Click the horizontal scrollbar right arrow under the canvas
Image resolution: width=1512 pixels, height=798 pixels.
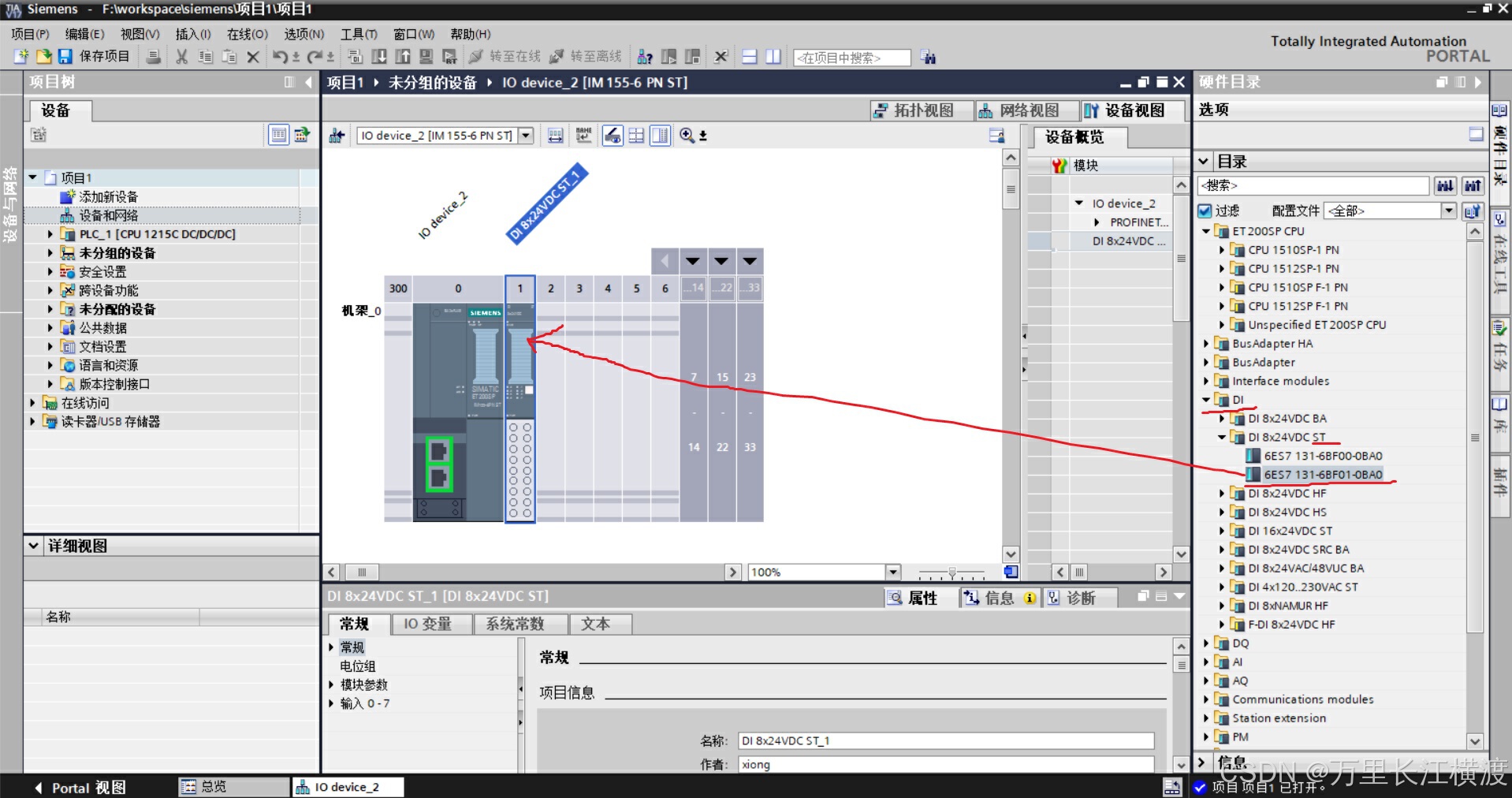tap(733, 572)
